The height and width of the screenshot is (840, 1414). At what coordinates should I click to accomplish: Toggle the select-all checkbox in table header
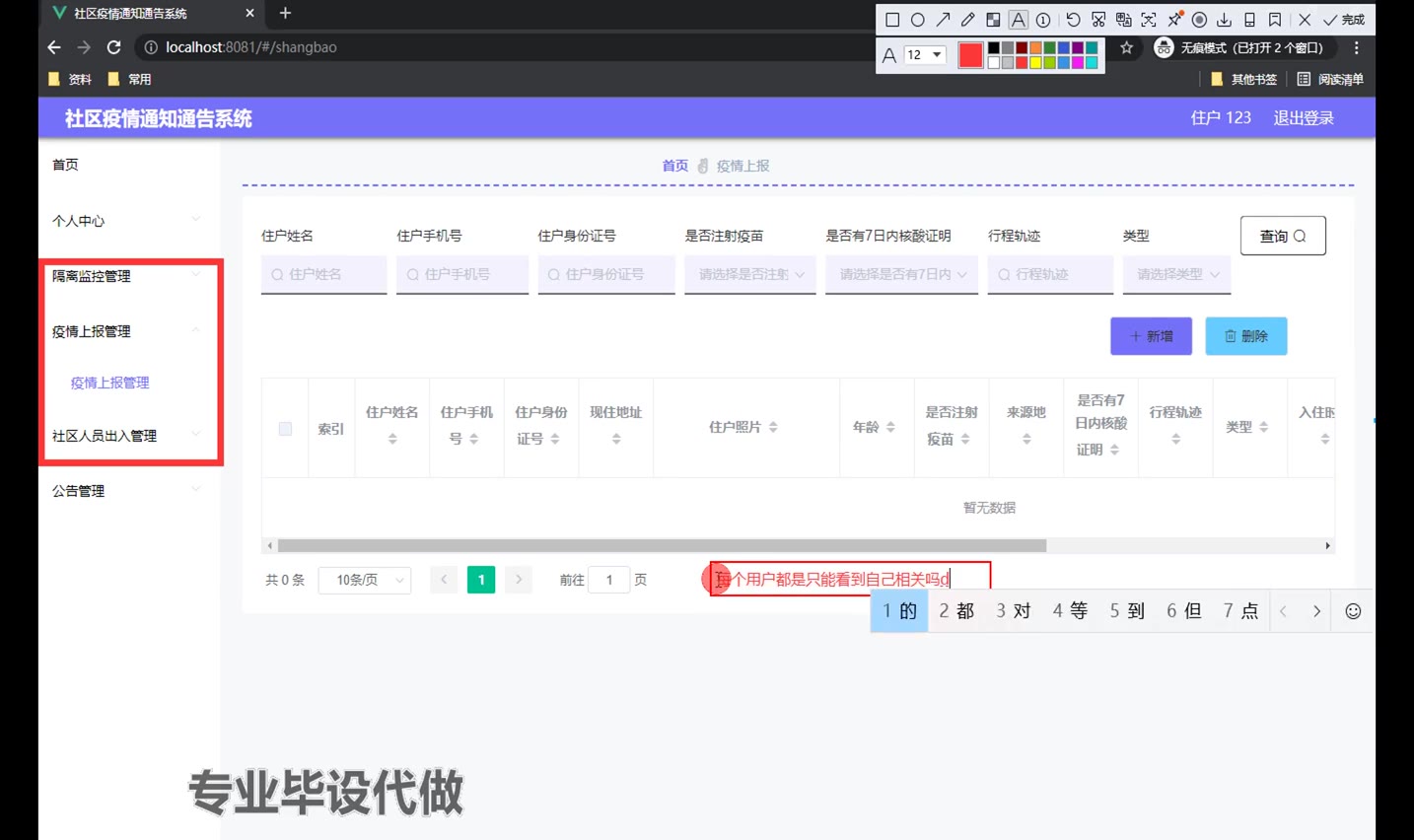[285, 429]
